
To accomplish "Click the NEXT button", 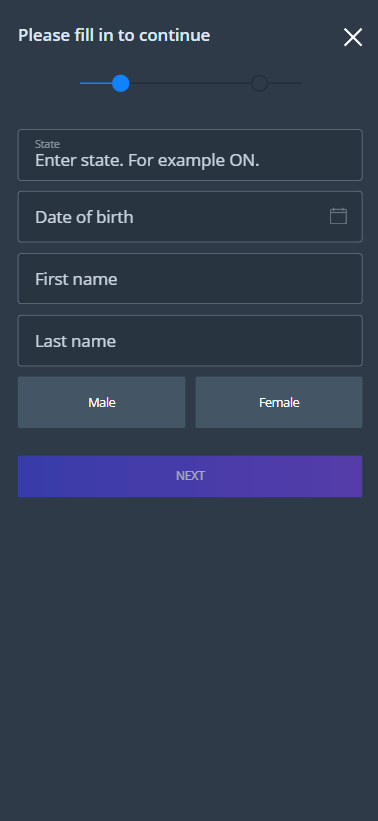I will [190, 476].
